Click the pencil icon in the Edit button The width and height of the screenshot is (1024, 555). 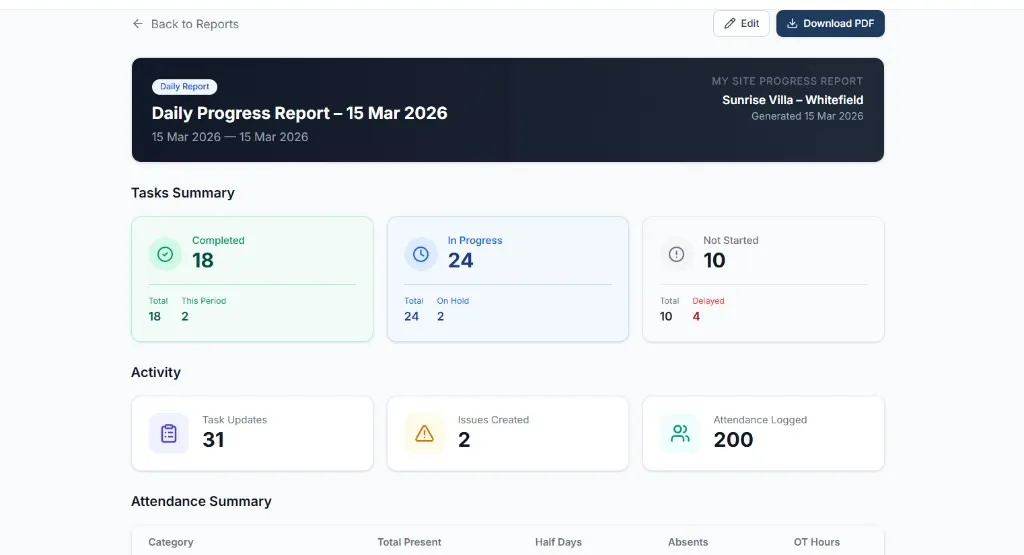click(x=730, y=24)
